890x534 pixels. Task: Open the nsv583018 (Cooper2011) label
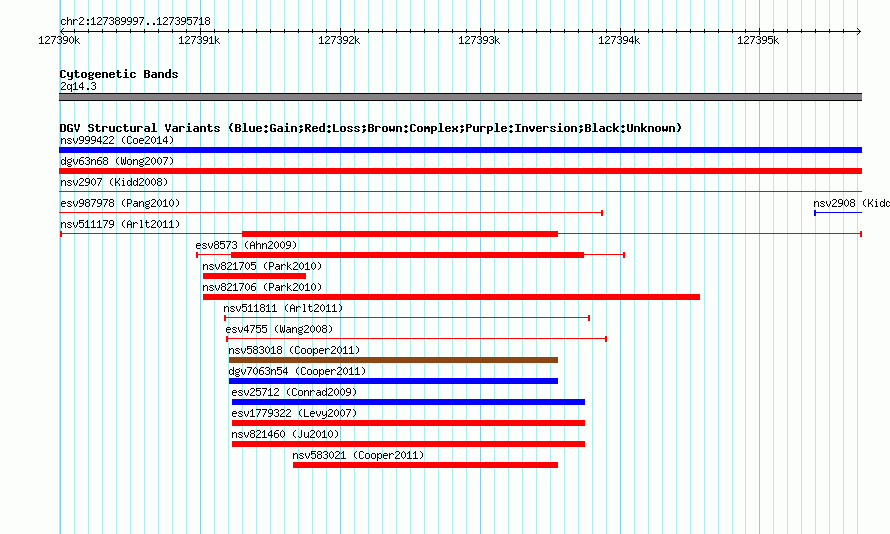pyautogui.click(x=294, y=350)
